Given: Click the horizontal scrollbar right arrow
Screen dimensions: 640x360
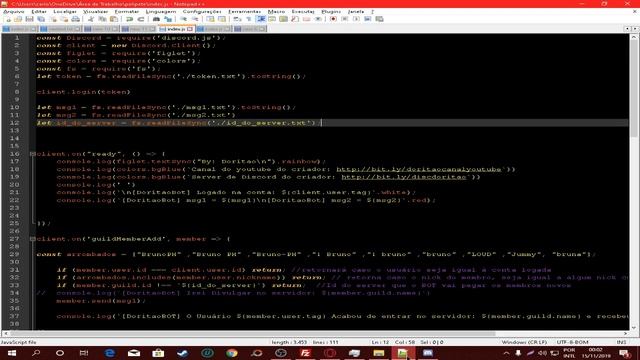Looking at the screenshot, I should [x=625, y=333].
